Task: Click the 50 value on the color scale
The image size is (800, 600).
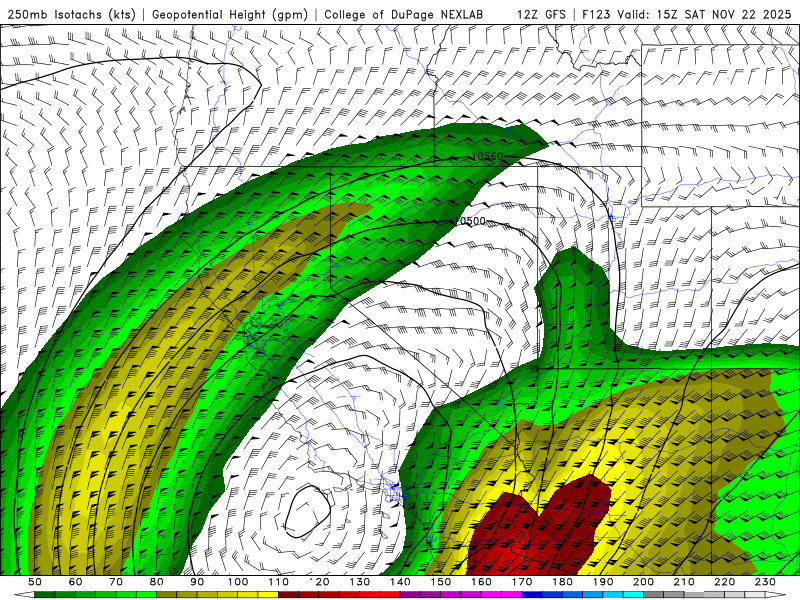Action: click(x=35, y=582)
